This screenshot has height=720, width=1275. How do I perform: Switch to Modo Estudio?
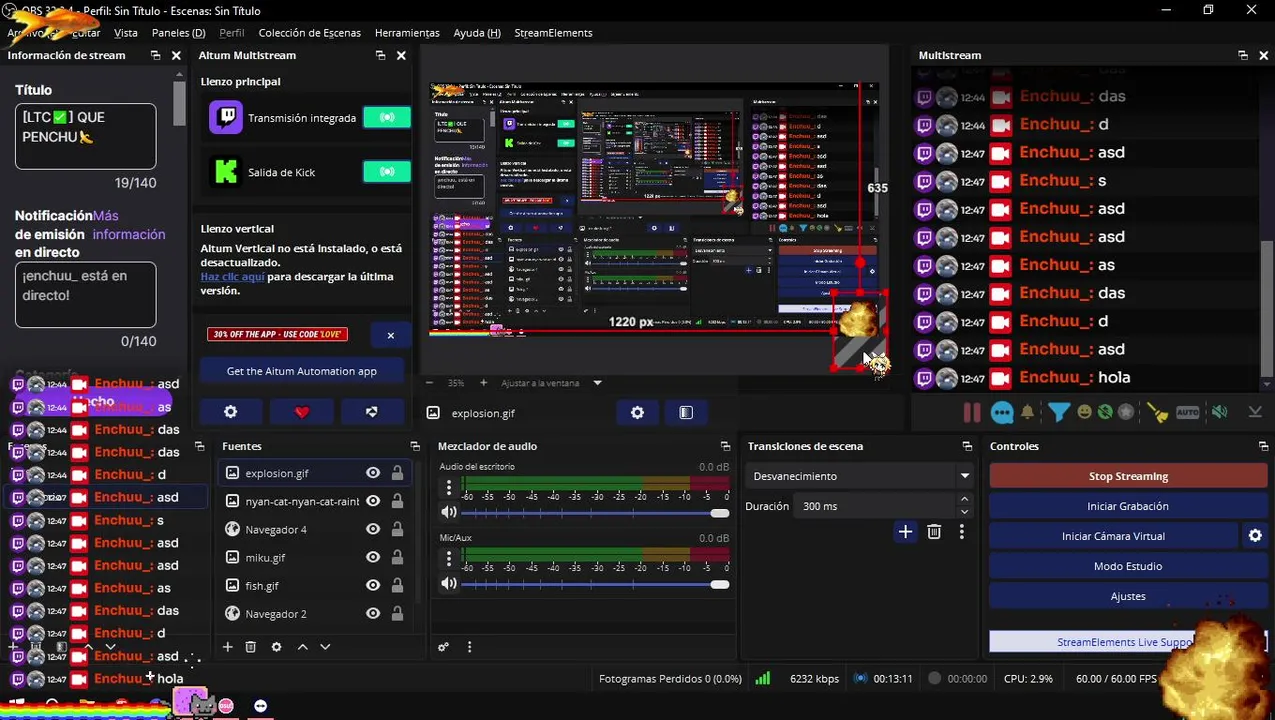1128,566
